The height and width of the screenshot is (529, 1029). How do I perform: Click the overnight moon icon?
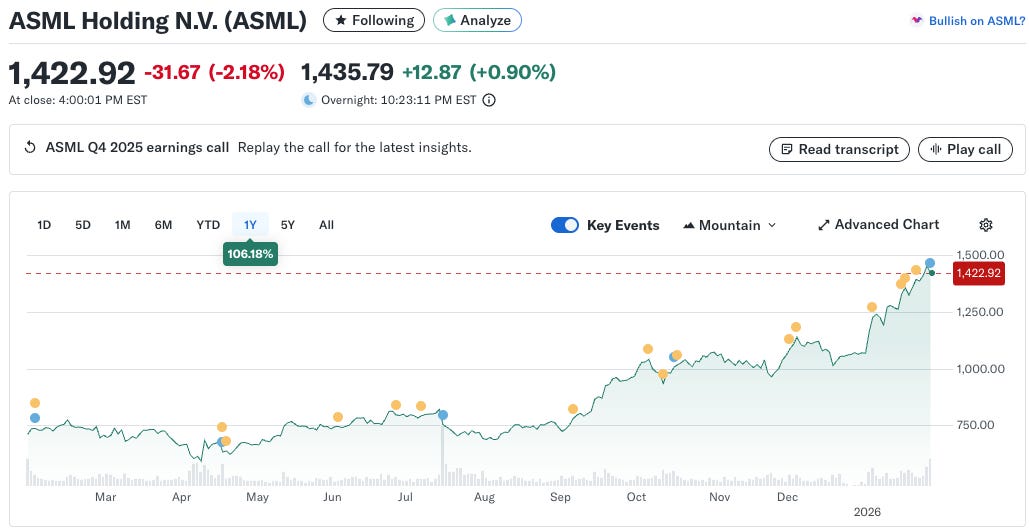click(x=308, y=100)
